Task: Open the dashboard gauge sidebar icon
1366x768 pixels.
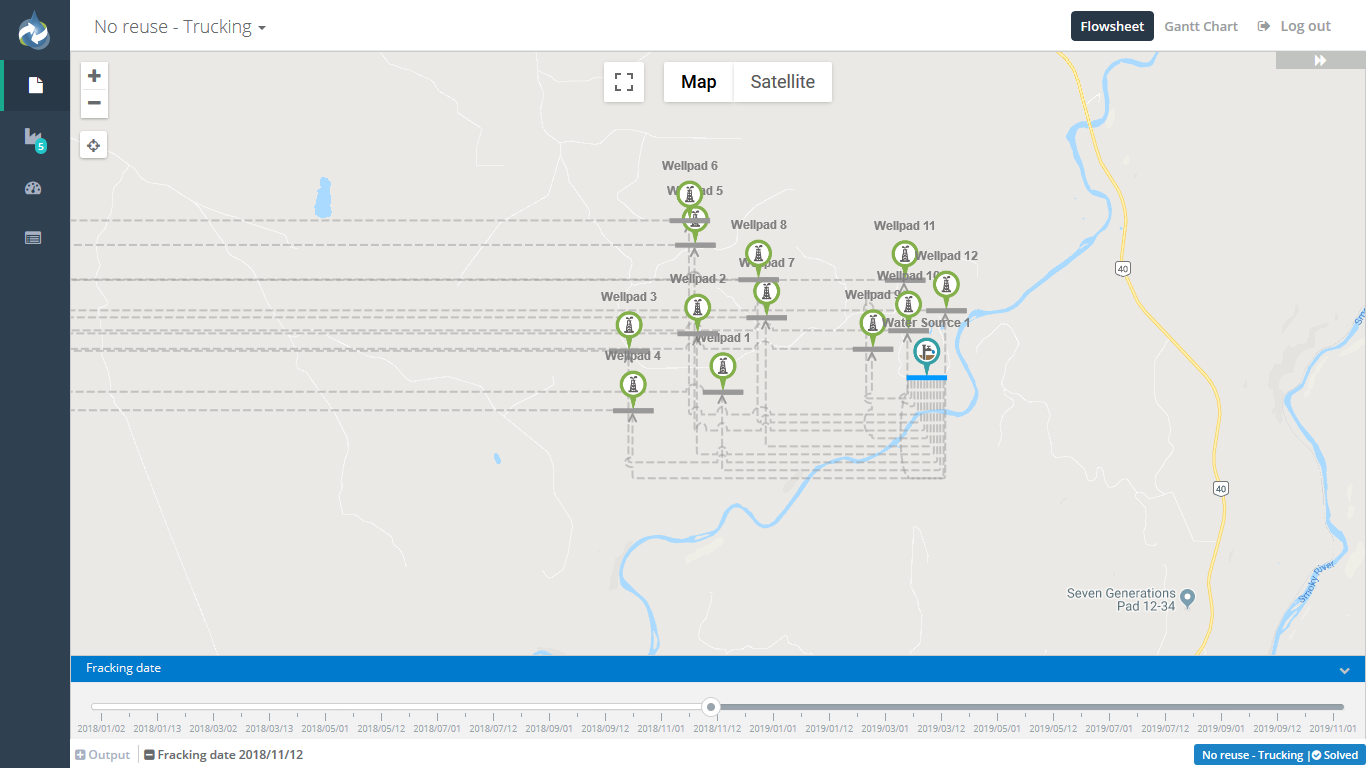Action: tap(34, 188)
